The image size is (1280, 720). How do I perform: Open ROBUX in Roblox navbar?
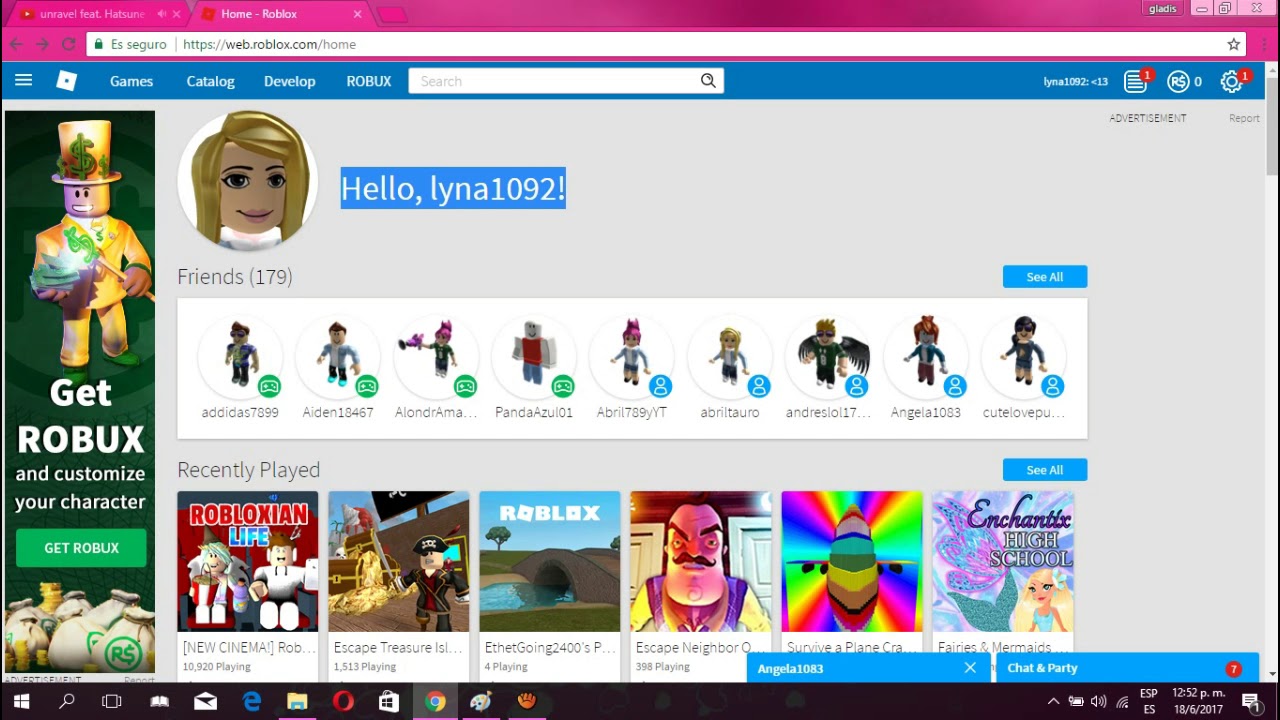tap(369, 81)
